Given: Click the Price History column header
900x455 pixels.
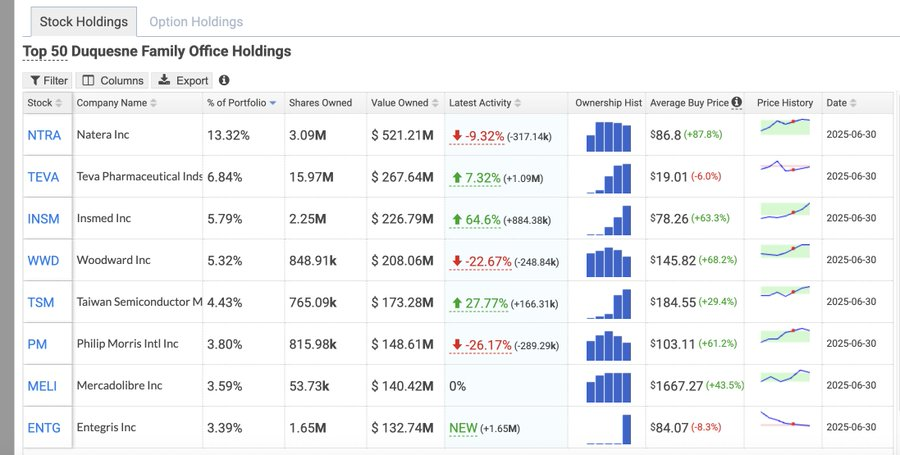Looking at the screenshot, I should point(785,103).
